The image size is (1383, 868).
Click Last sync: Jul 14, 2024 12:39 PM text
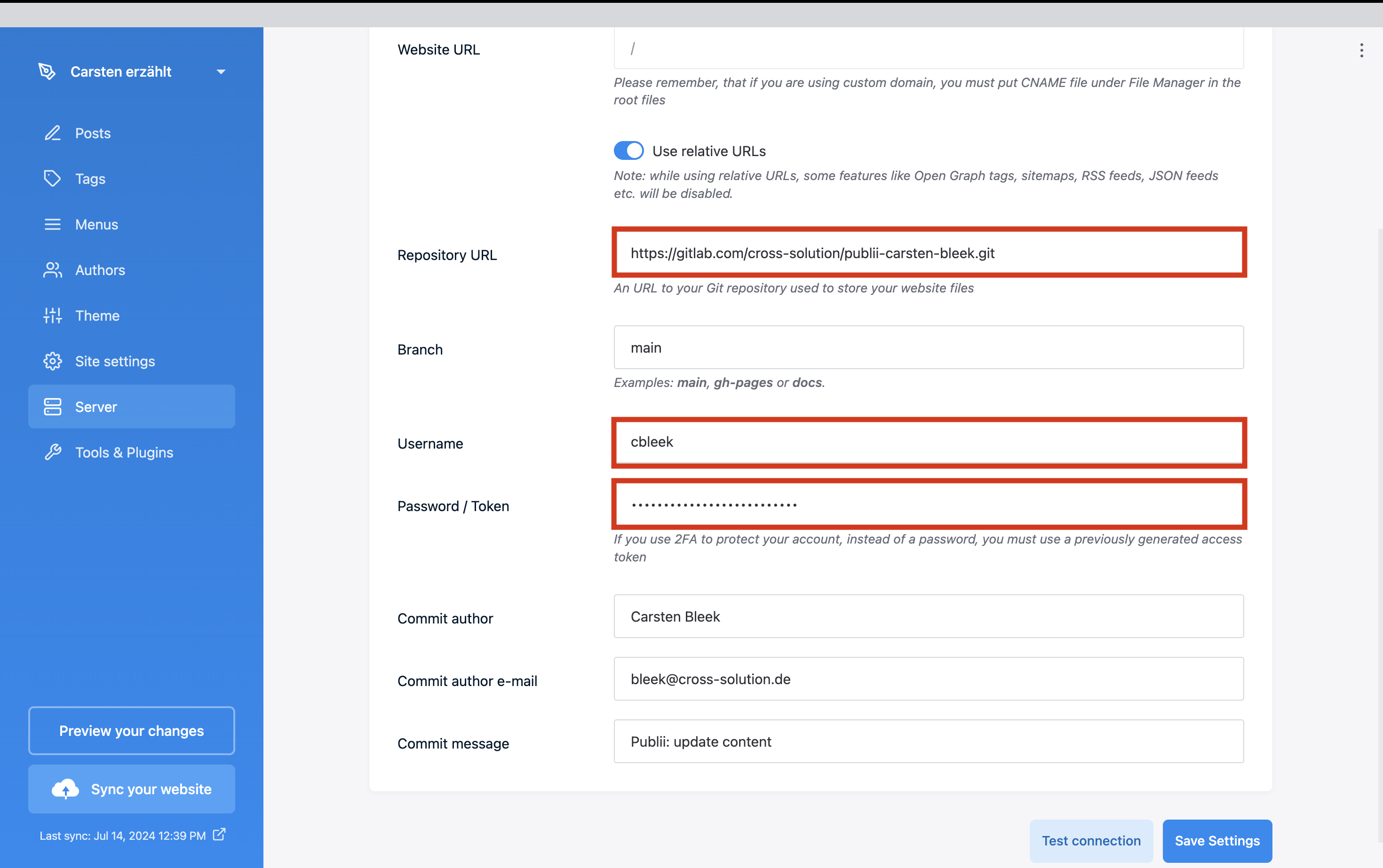(122, 835)
